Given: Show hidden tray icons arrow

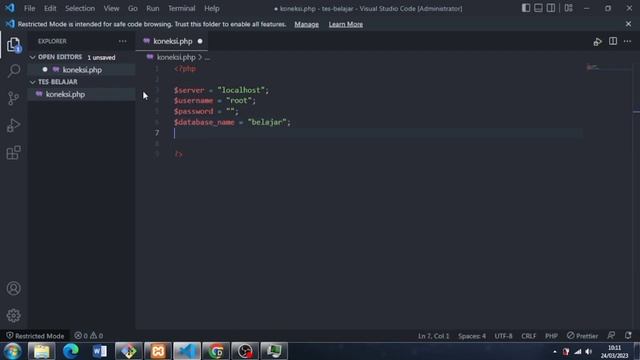Looking at the screenshot, I should (555, 351).
